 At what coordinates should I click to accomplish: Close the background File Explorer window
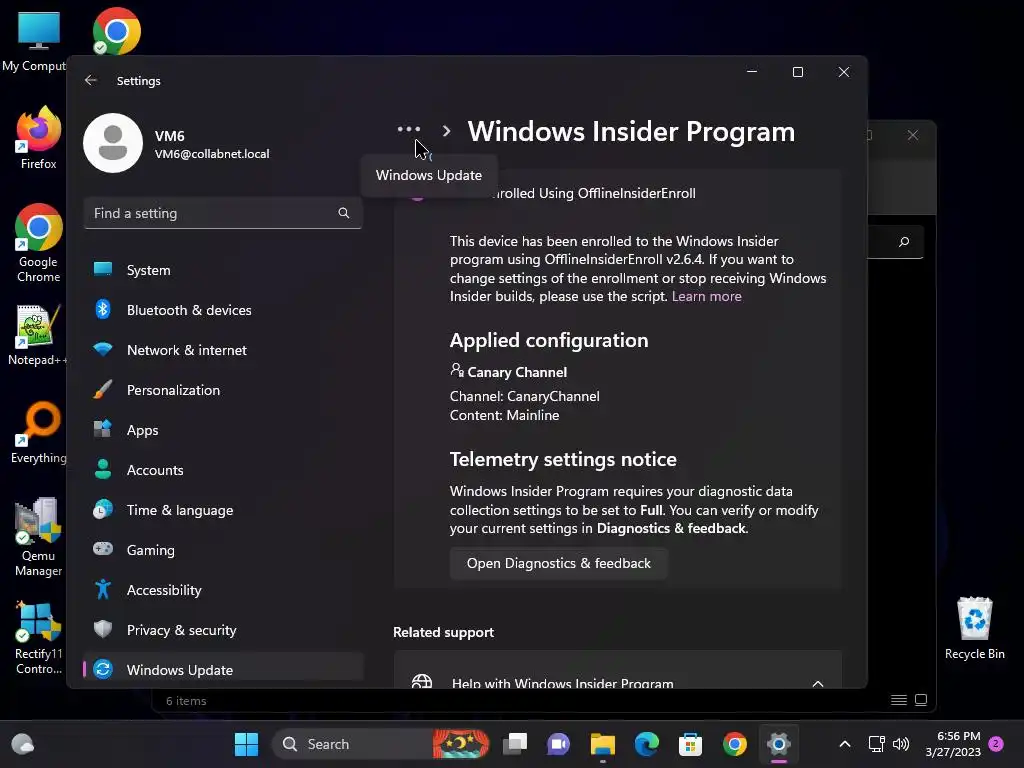[x=912, y=135]
